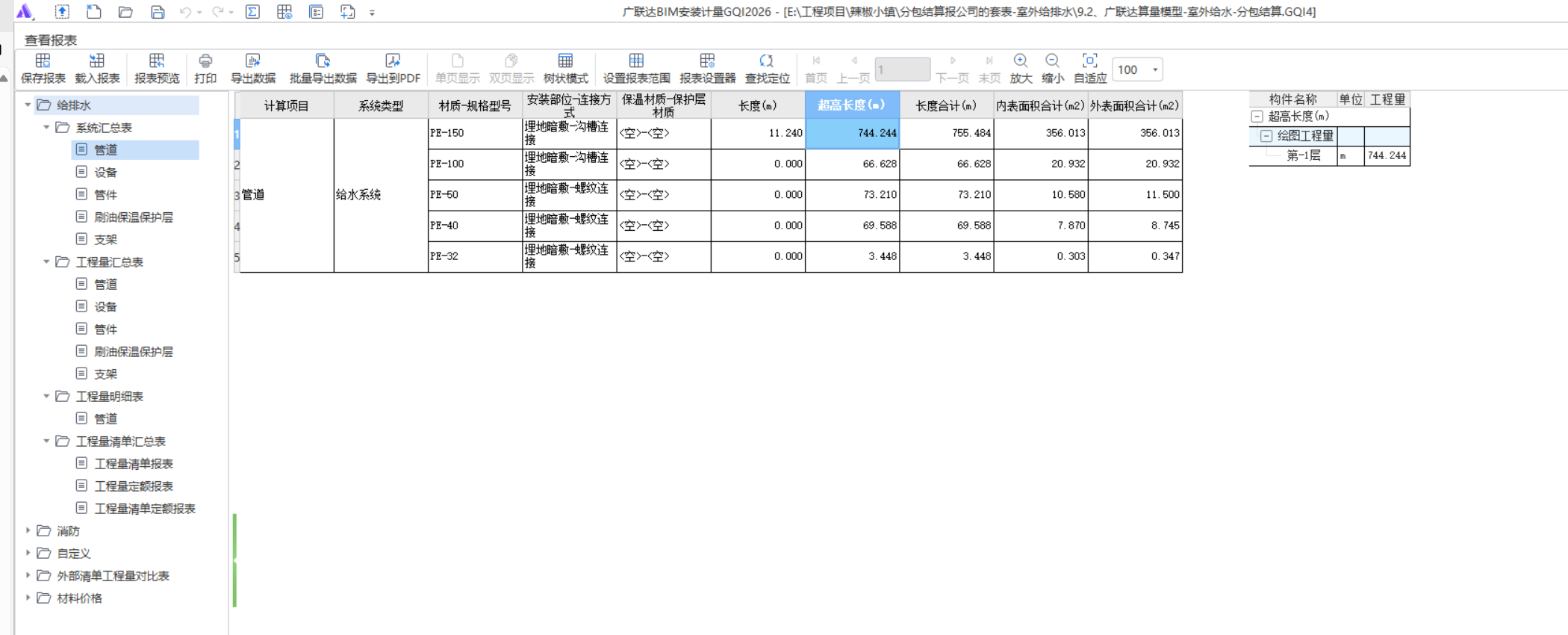Click the grid table icon in title bar

click(284, 12)
